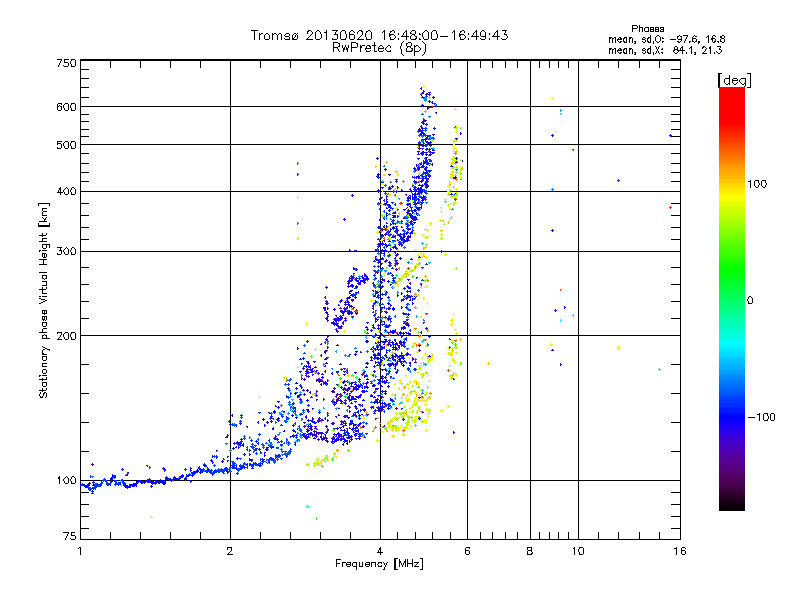Click the "[deg]" colorbar label
Image resolution: width=800 pixels, height=600 pixels.
click(x=734, y=80)
